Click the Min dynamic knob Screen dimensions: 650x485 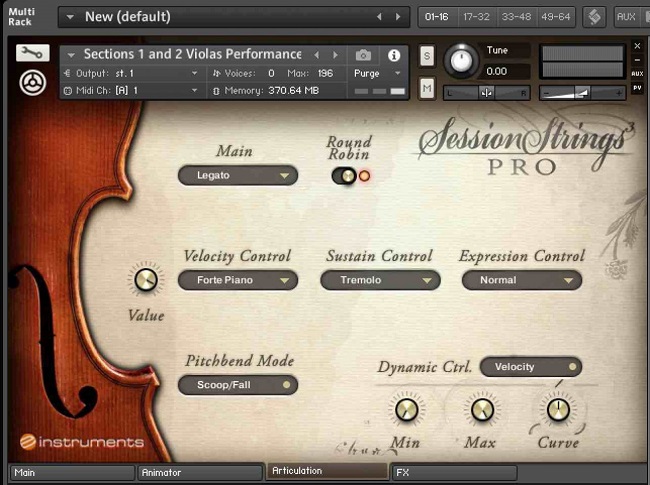tap(407, 410)
